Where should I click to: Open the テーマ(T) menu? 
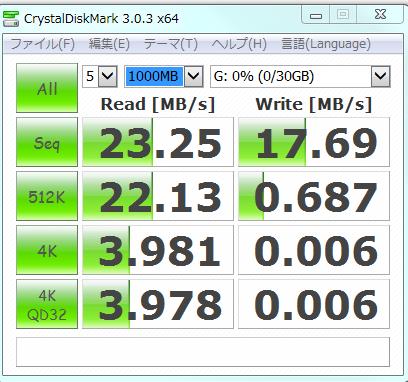point(171,44)
